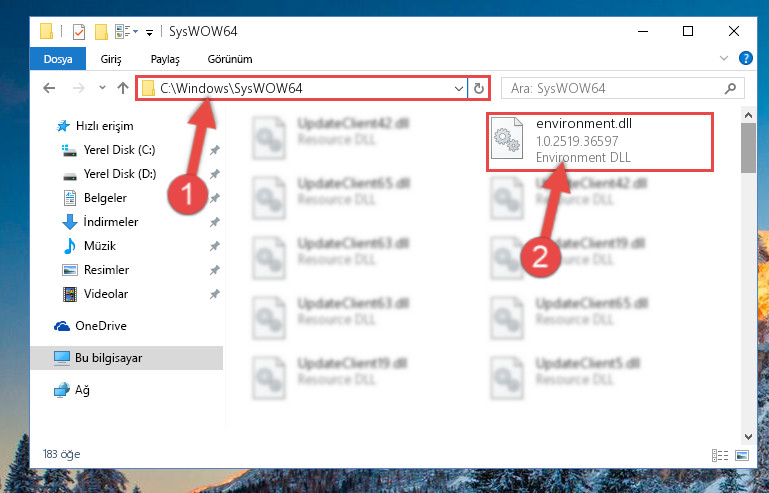Open İndirmeler folder in sidebar

111,222
